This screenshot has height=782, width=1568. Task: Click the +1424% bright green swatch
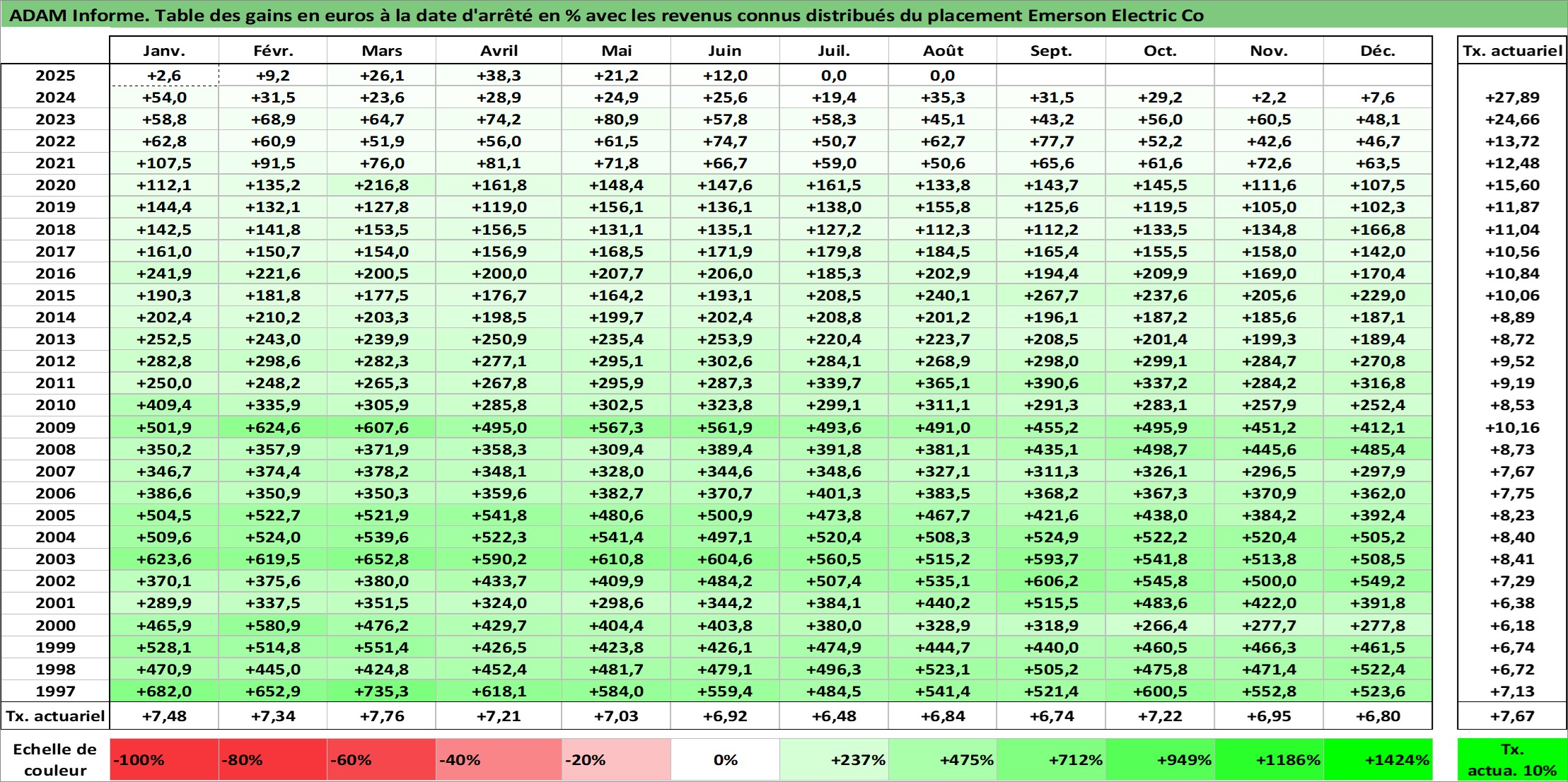(1378, 760)
